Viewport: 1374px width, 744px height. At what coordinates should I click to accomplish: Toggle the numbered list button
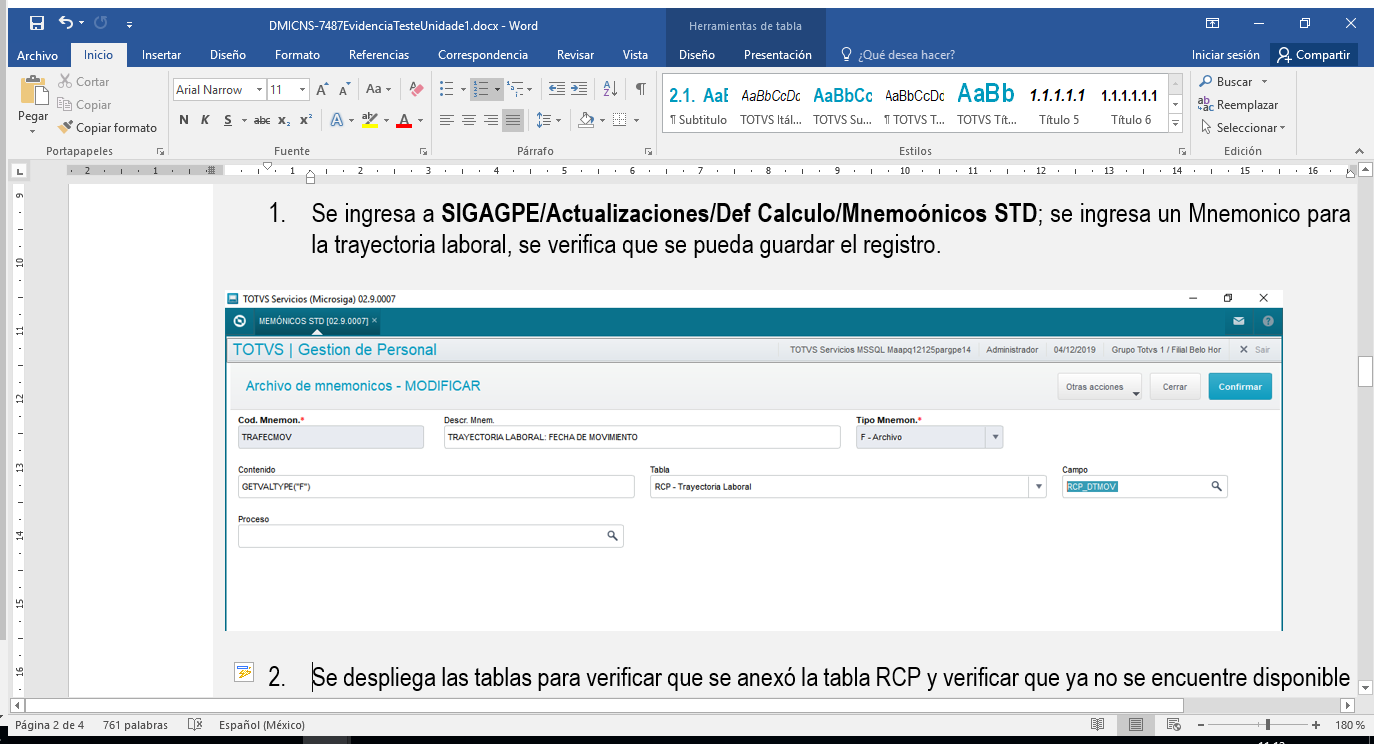click(481, 90)
